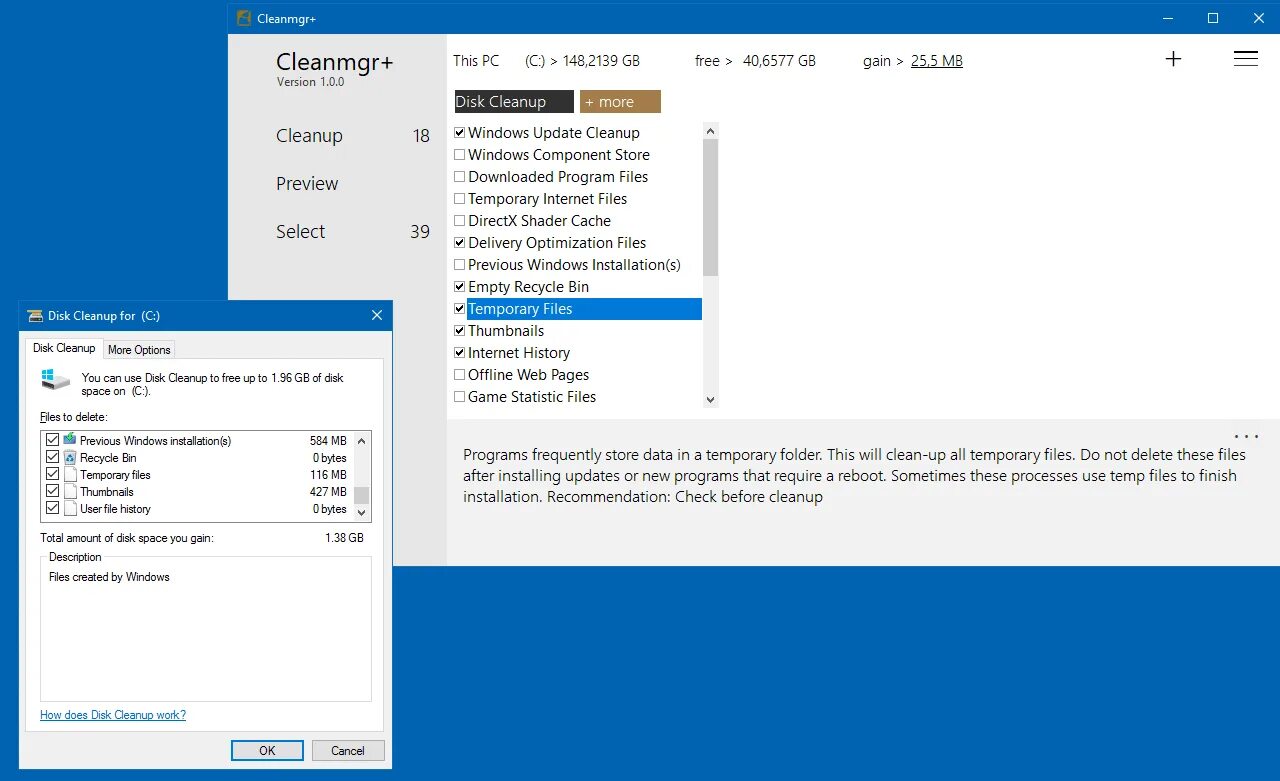The image size is (1280, 781).
Task: Click the free 40,6577 GB value
Action: (x=779, y=60)
